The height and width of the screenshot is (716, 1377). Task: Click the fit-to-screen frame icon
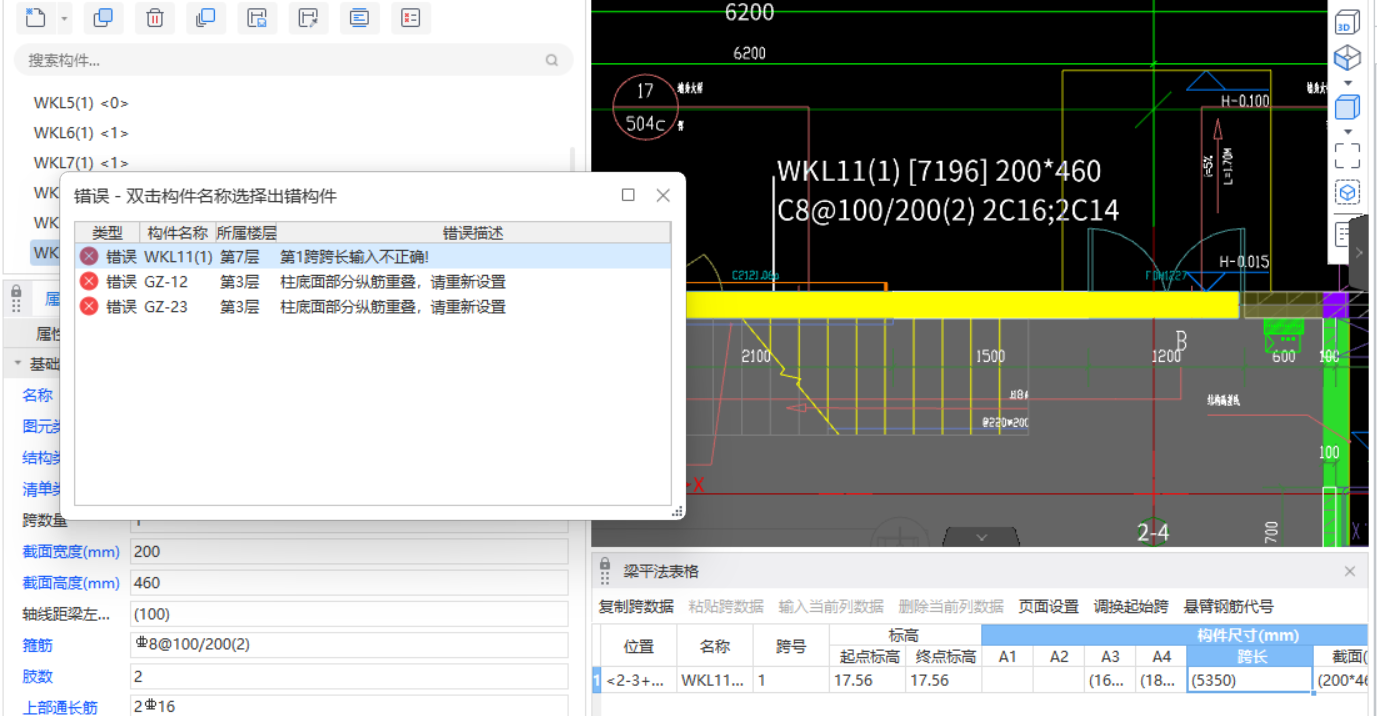point(1347,154)
